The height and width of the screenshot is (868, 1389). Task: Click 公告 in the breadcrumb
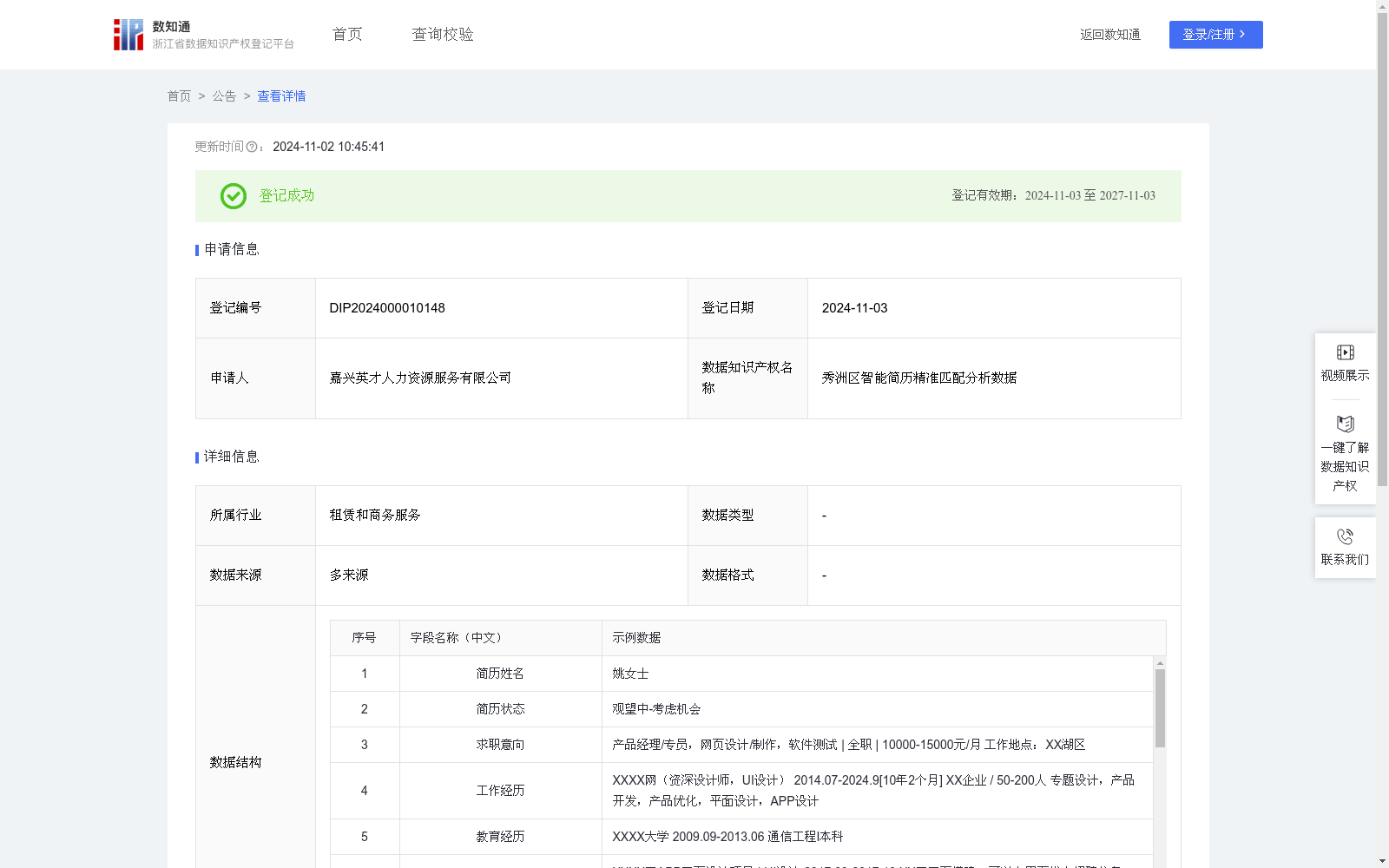(x=224, y=96)
